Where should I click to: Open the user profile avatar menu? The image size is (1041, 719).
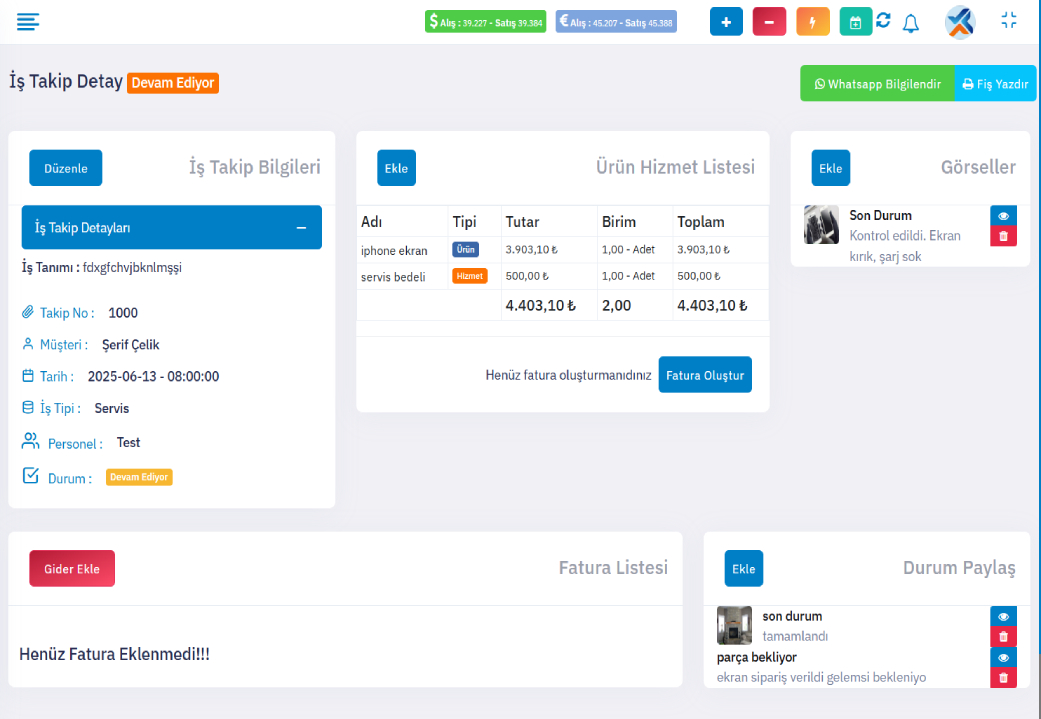point(960,22)
